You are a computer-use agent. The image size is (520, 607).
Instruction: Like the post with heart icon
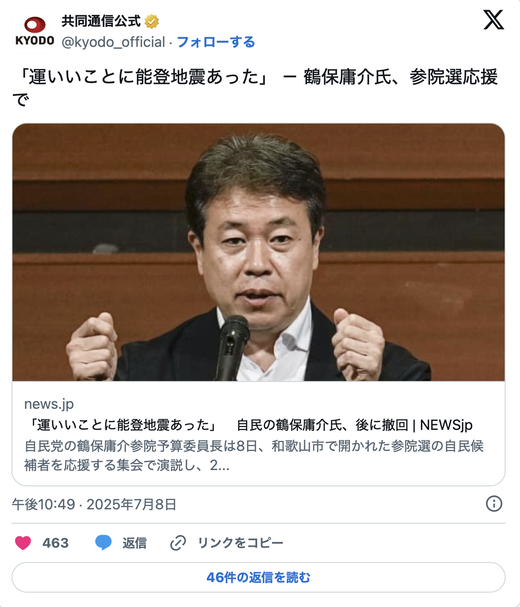pos(23,543)
